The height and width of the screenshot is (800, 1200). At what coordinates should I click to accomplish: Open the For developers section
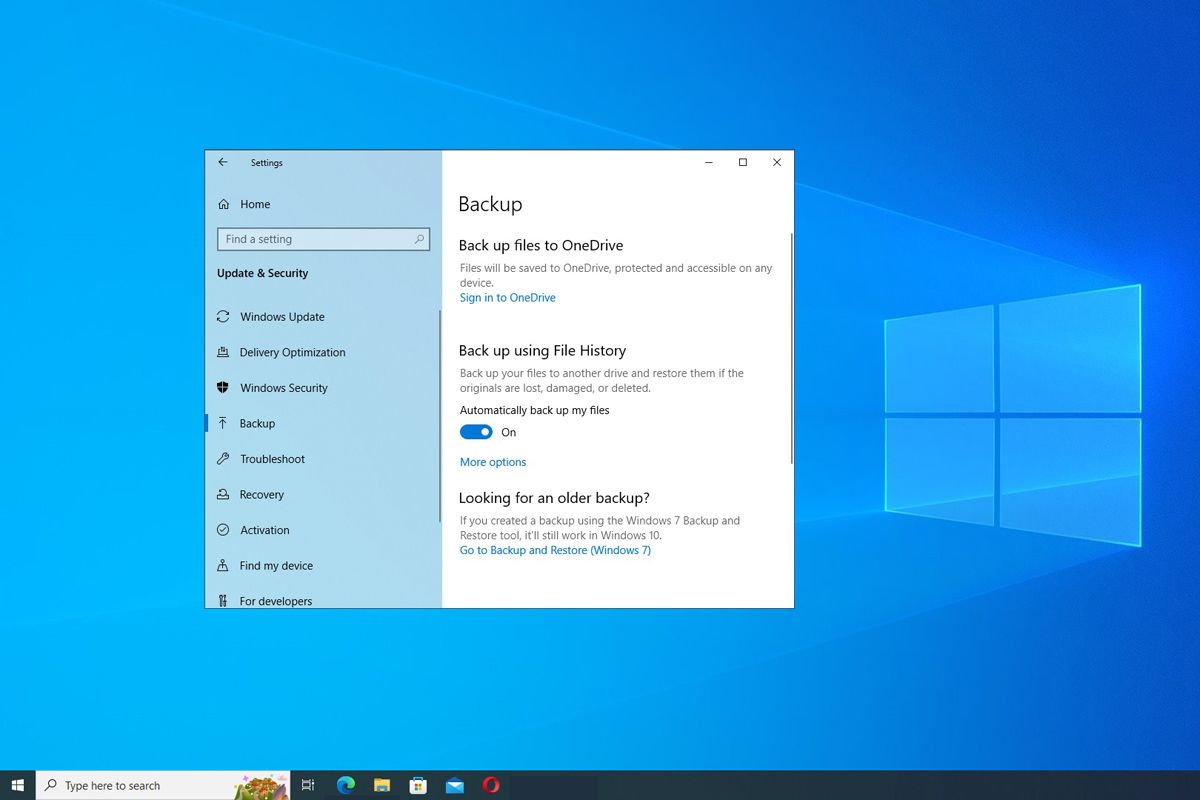[x=275, y=600]
